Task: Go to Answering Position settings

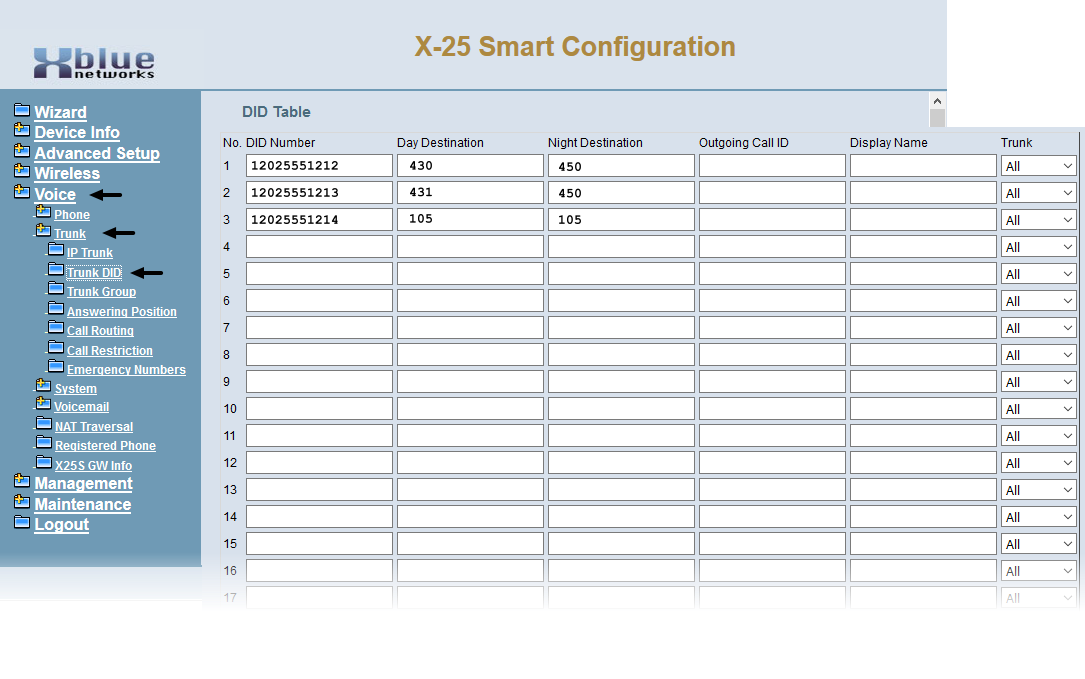Action: coord(121,312)
